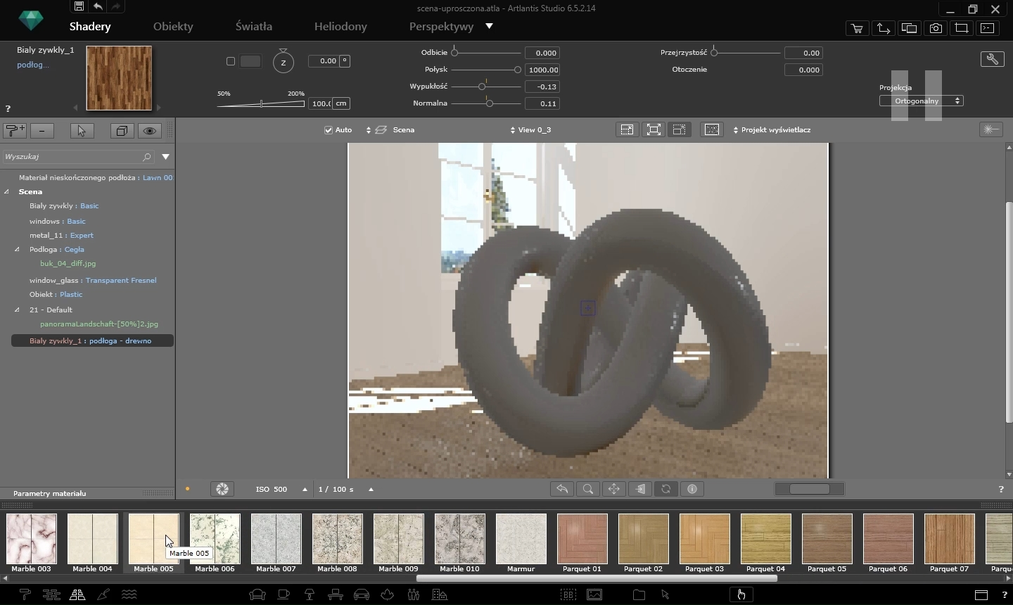Image resolution: width=1013 pixels, height=605 pixels.
Task: Click the Przejrzystość slider handle
Action: [714, 52]
